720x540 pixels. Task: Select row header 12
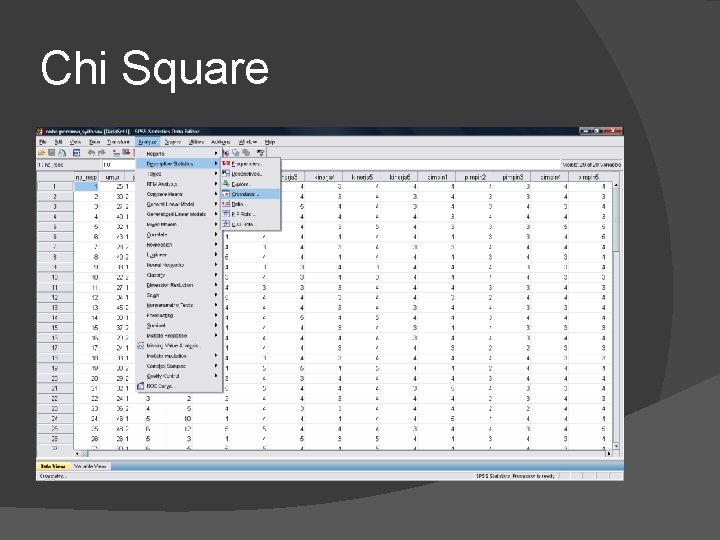pos(55,298)
